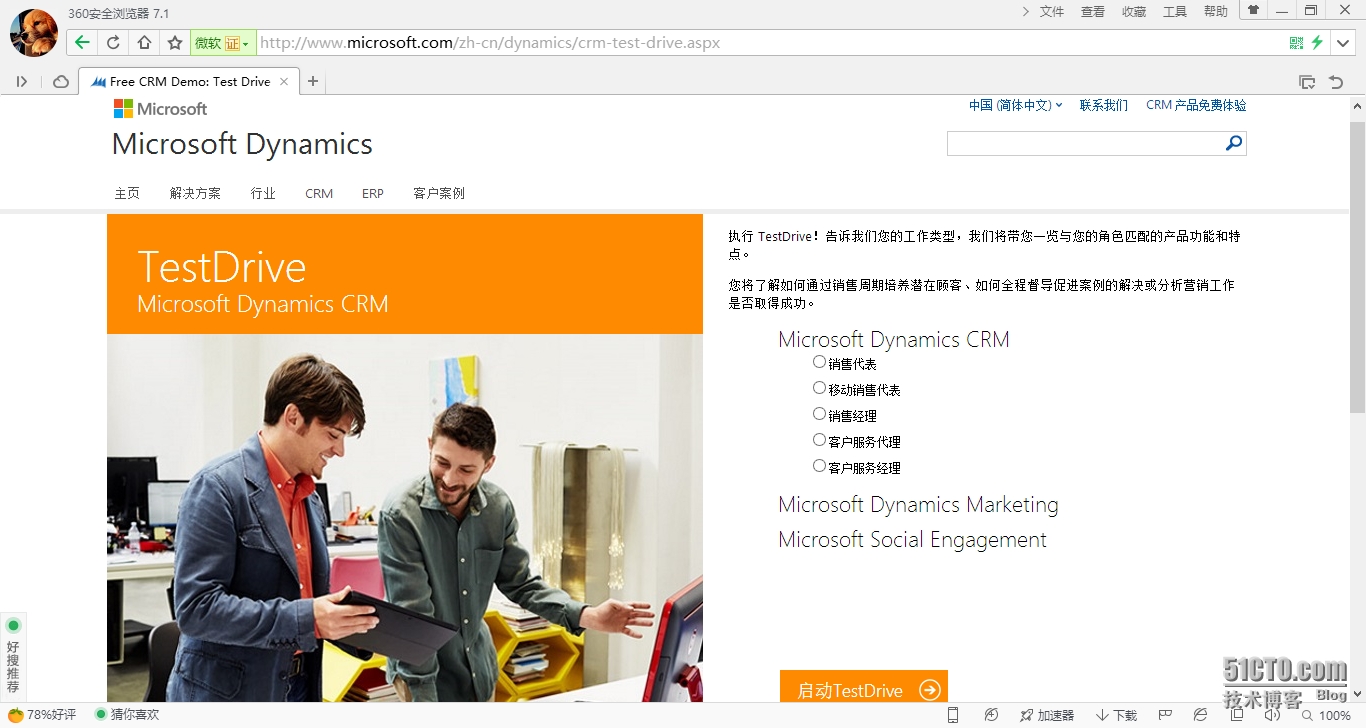Click the browser address URL field

coord(770,42)
